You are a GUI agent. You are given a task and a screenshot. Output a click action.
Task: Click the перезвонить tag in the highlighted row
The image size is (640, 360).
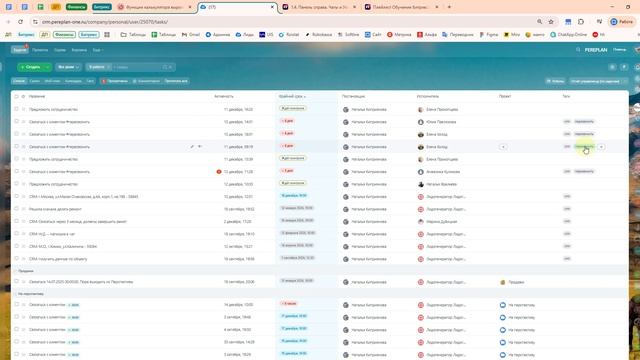coord(584,147)
